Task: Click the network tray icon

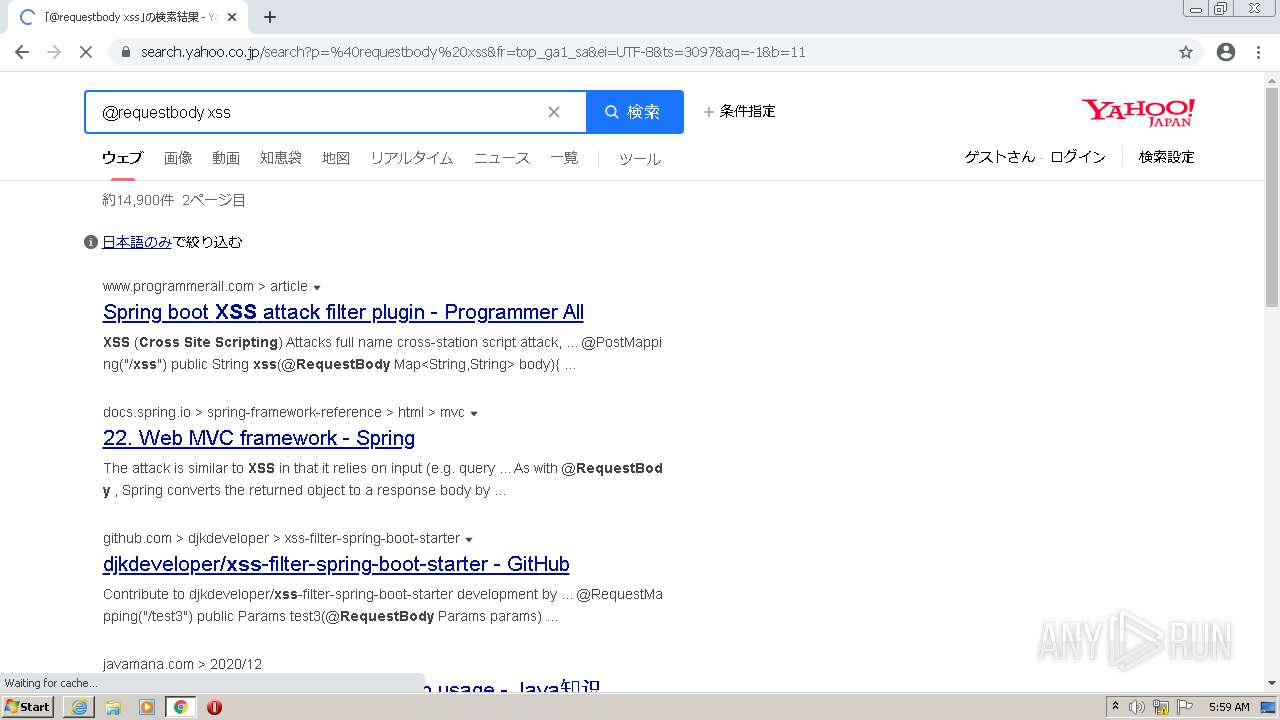Action: pos(1161,707)
